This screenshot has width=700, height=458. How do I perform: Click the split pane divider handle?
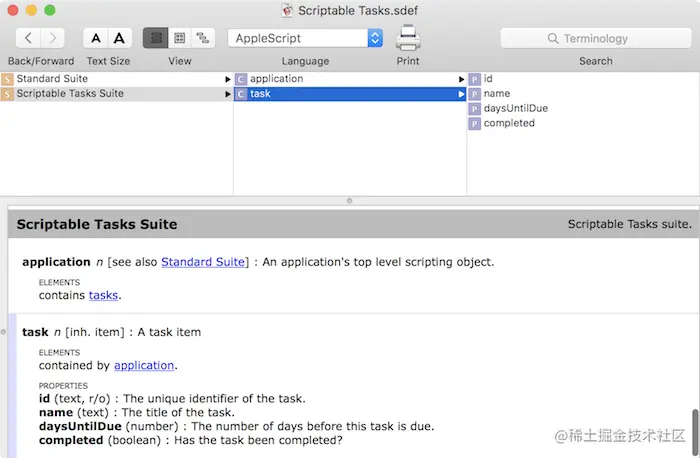350,201
